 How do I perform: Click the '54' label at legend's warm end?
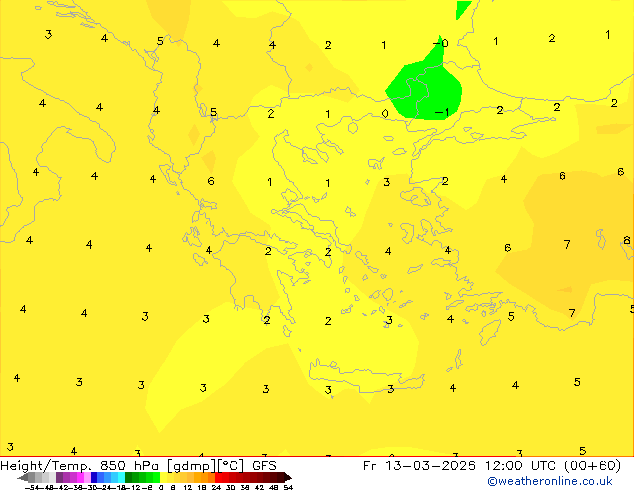coord(287,487)
